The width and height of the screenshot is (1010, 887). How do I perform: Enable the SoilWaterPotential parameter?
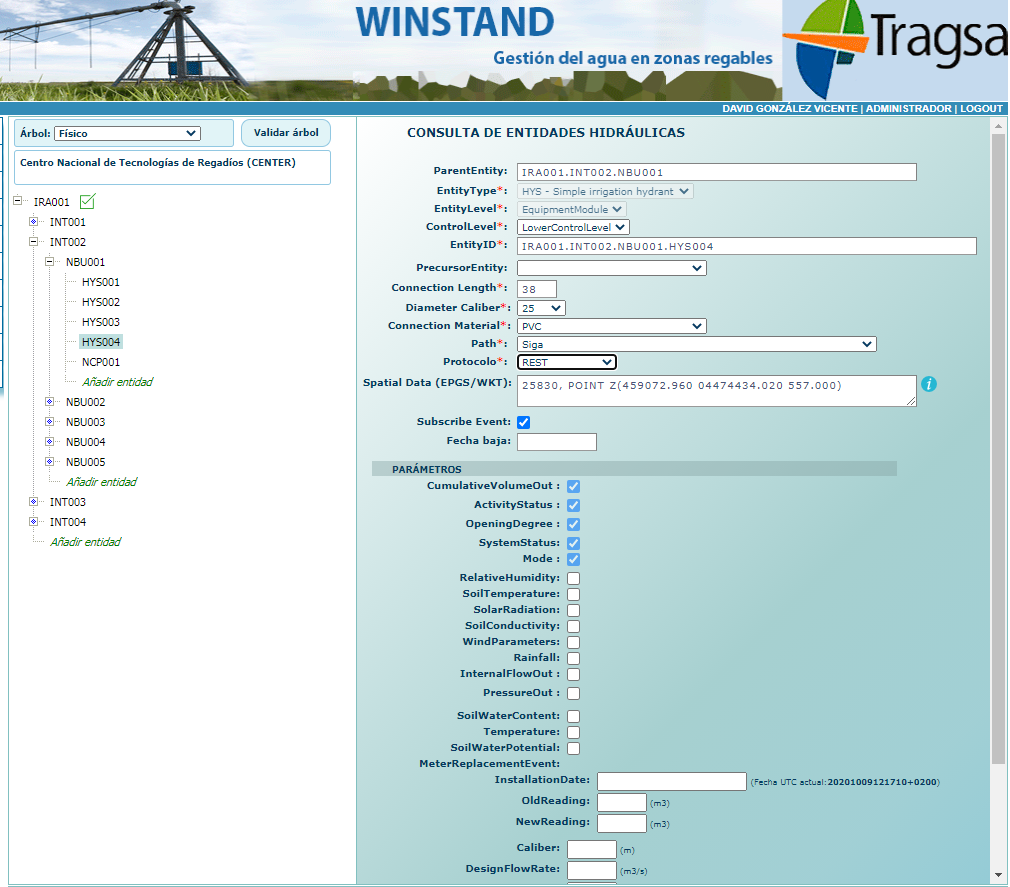click(x=573, y=749)
